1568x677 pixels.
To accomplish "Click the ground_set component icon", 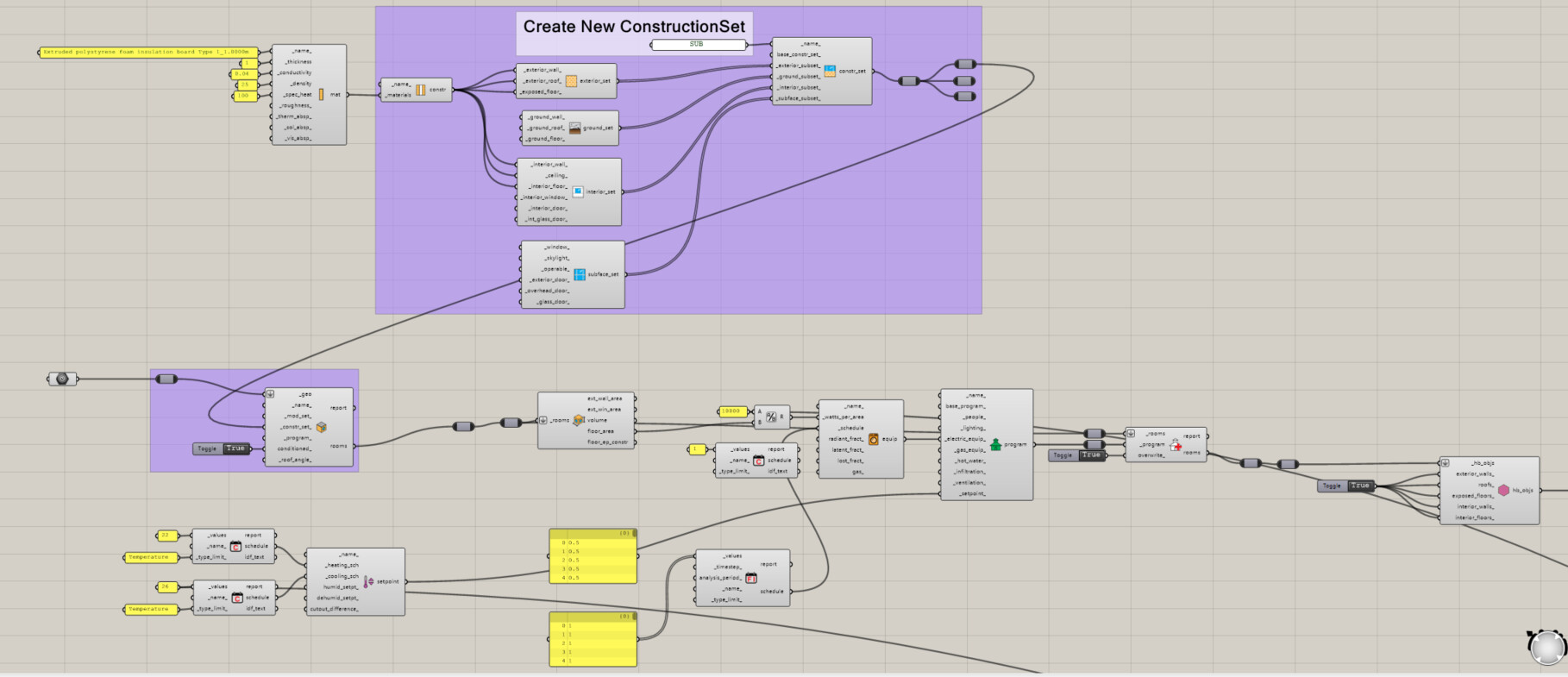I will click(x=574, y=128).
